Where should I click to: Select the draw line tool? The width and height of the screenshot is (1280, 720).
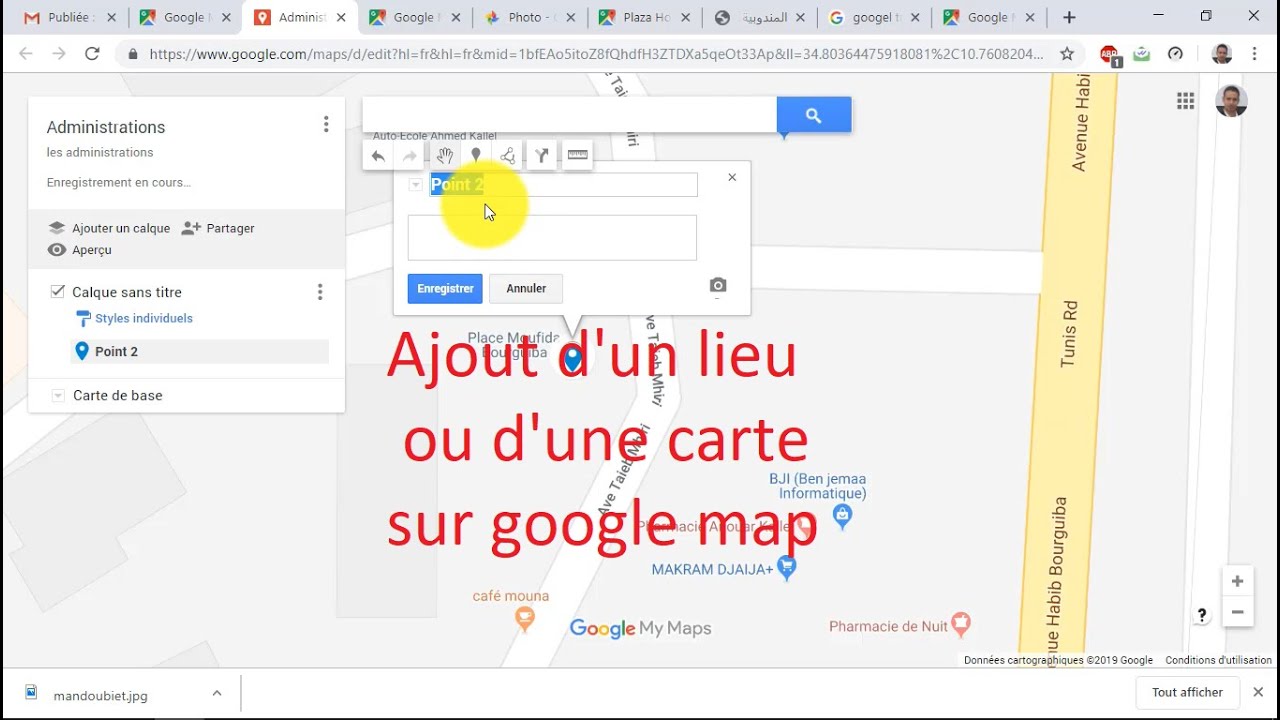[x=508, y=155]
